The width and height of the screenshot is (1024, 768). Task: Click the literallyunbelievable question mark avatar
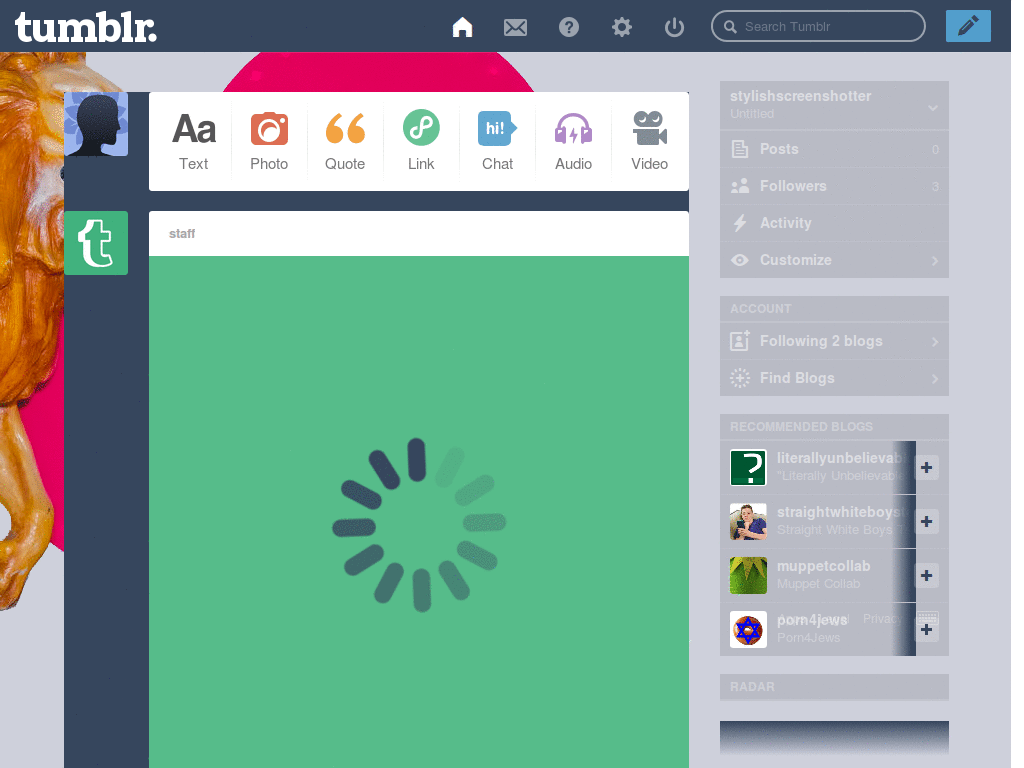click(x=748, y=468)
